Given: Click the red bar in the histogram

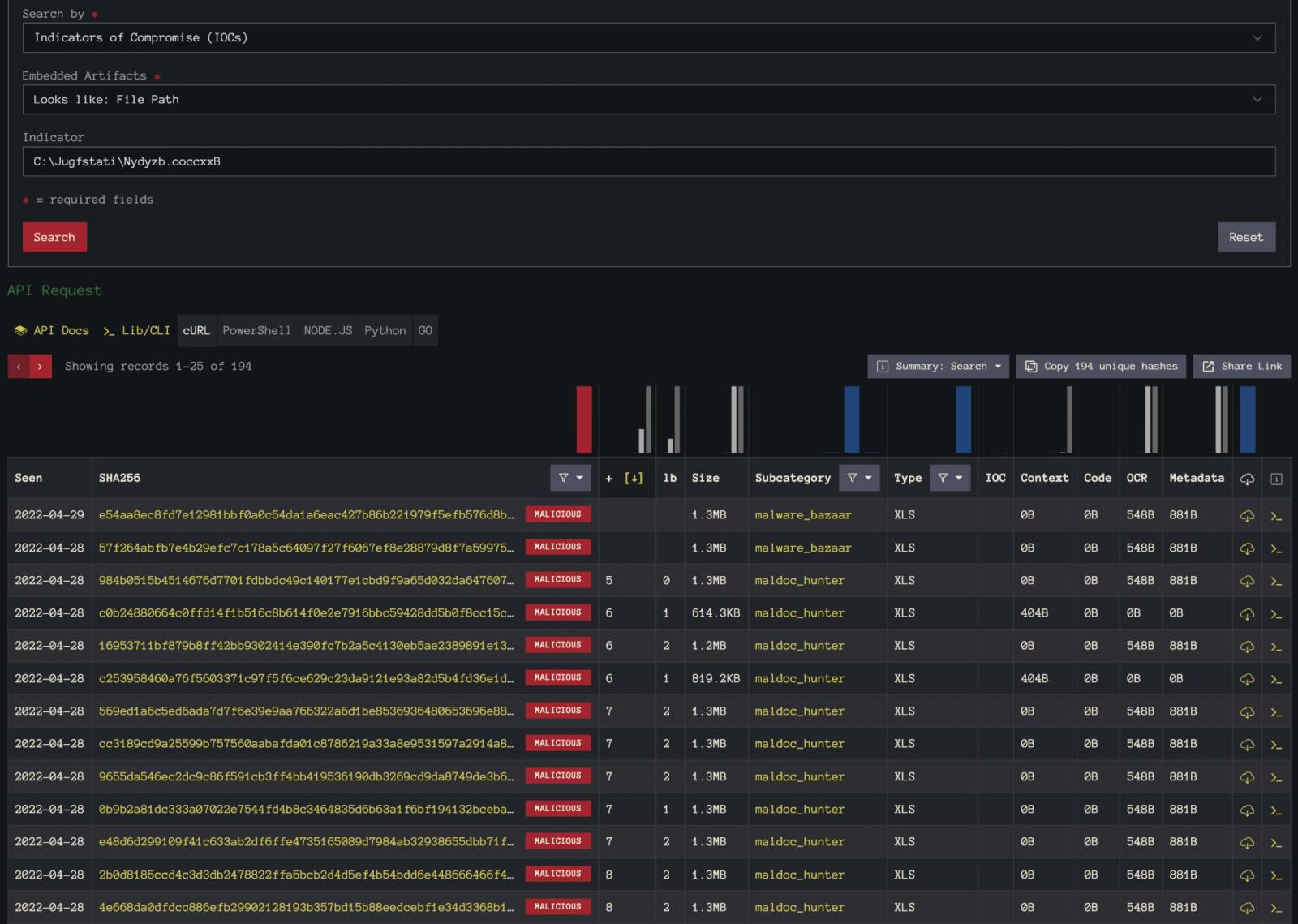Looking at the screenshot, I should coord(584,419).
